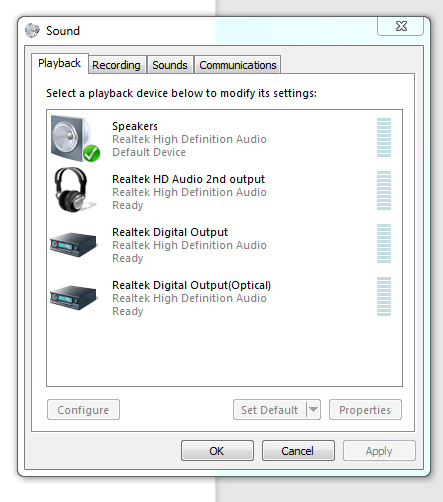Viewport: 443px width, 502px height.
Task: Switch to the Recording tab
Action: coord(116,65)
